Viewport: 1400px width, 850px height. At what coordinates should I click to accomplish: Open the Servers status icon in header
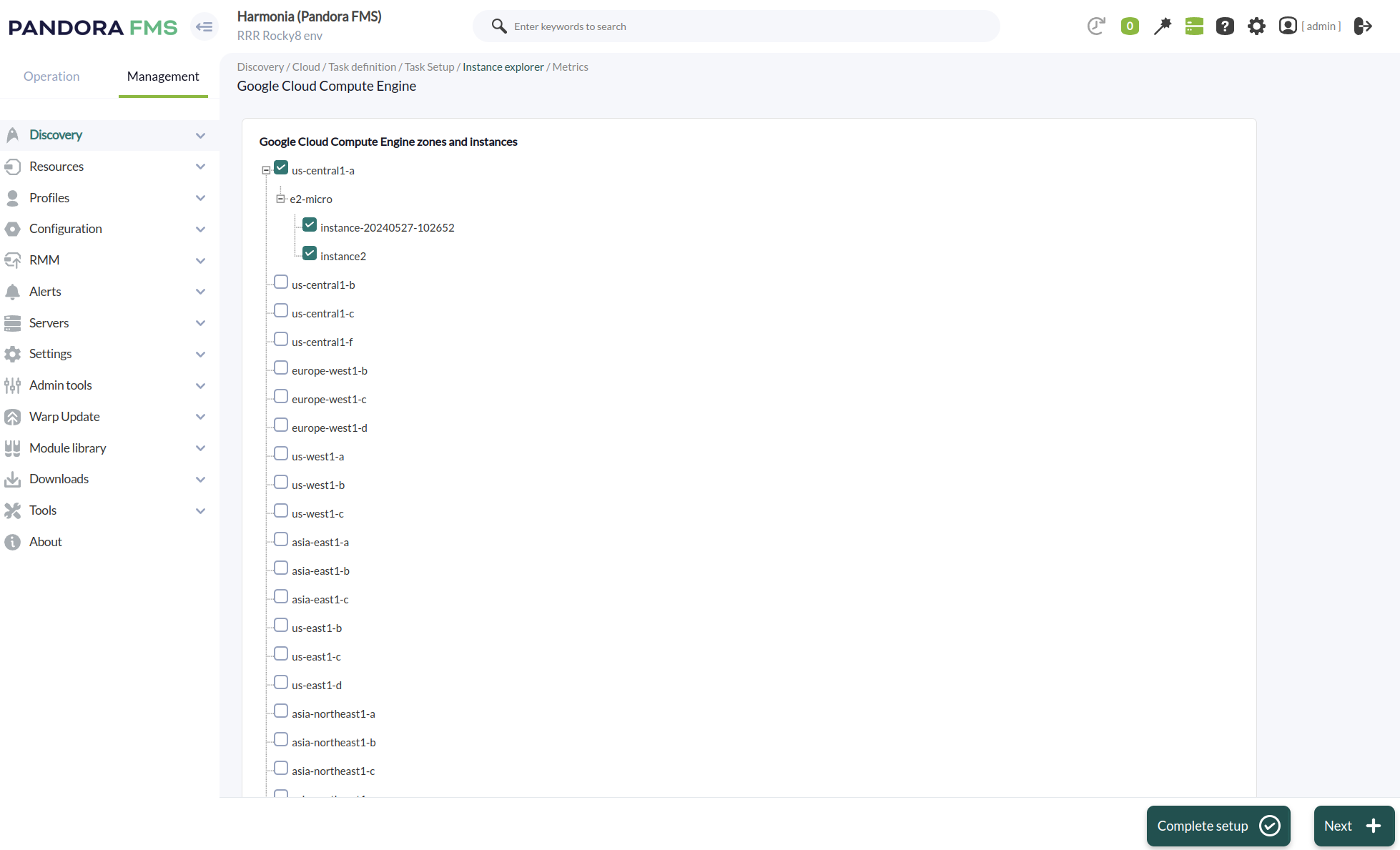pyautogui.click(x=1193, y=26)
